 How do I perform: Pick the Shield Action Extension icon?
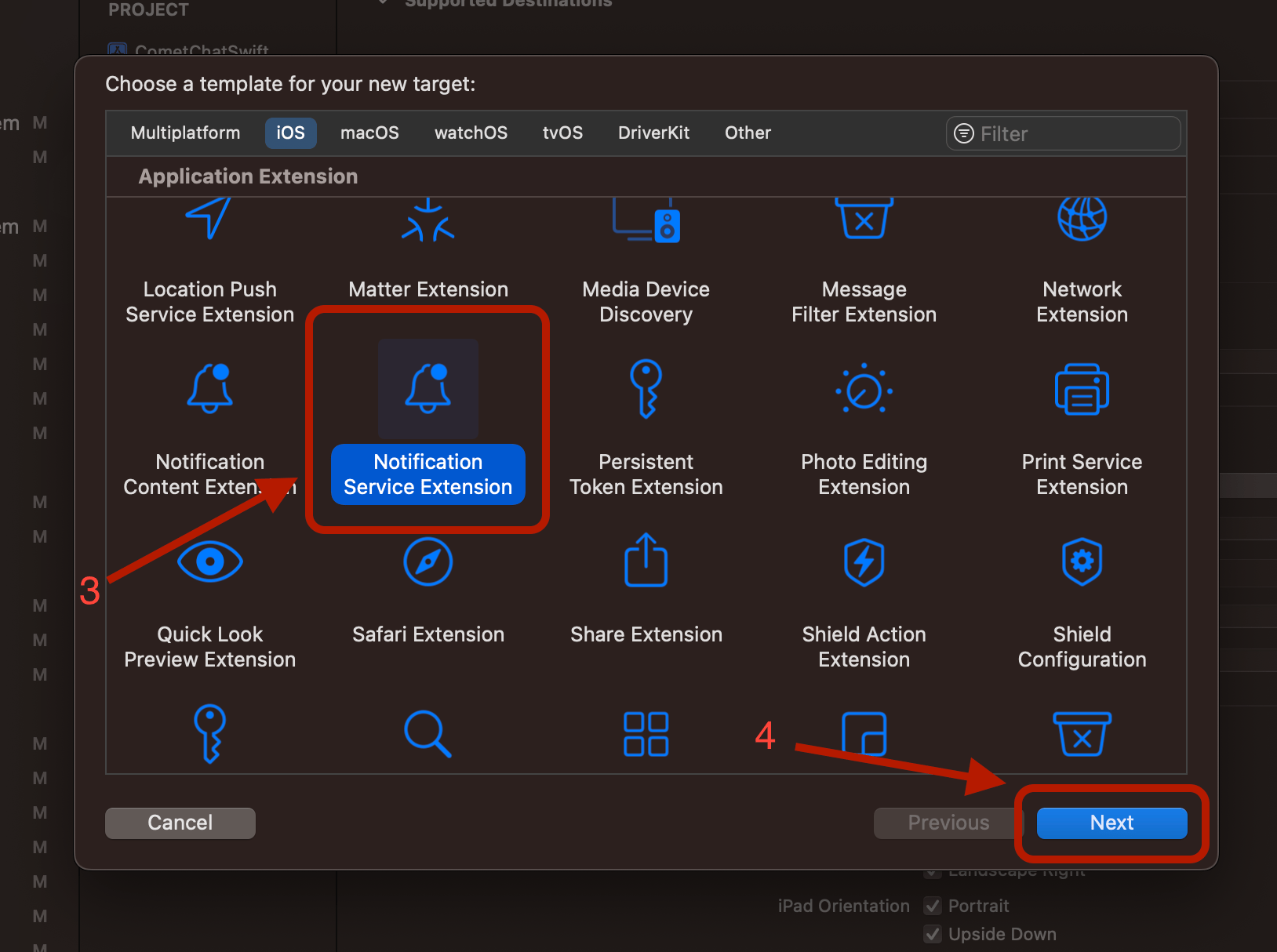tap(864, 561)
